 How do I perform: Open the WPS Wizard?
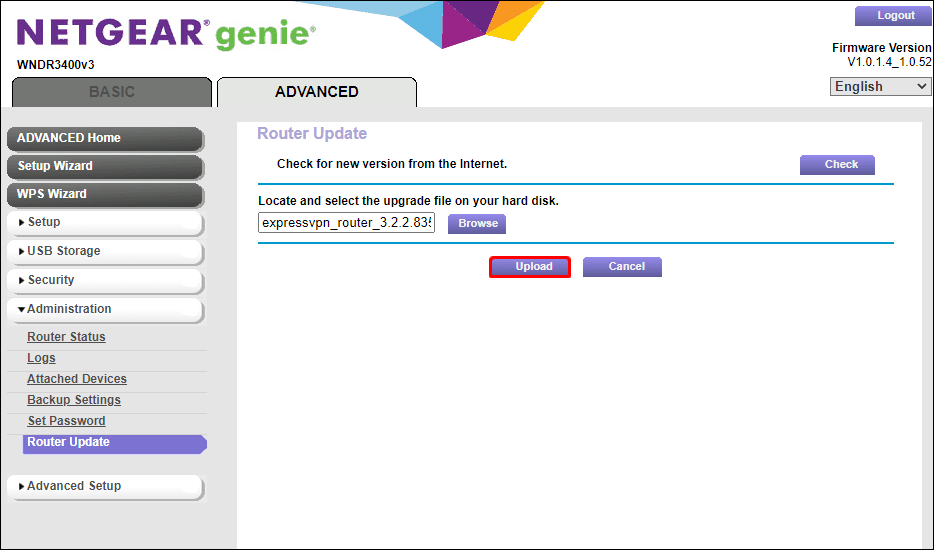[x=105, y=194]
